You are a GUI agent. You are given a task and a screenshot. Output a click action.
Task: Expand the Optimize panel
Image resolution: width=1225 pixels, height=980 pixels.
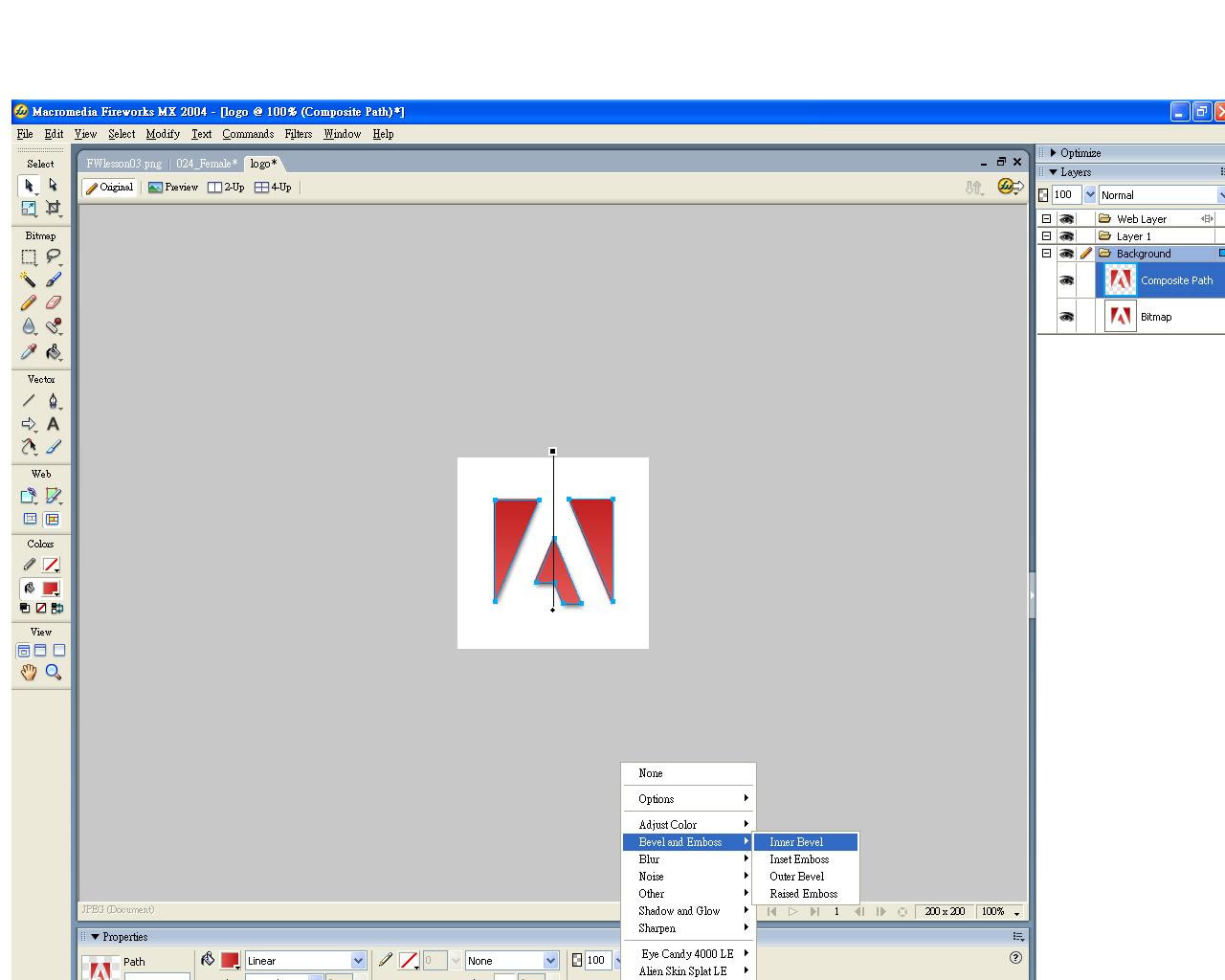coord(1054,153)
